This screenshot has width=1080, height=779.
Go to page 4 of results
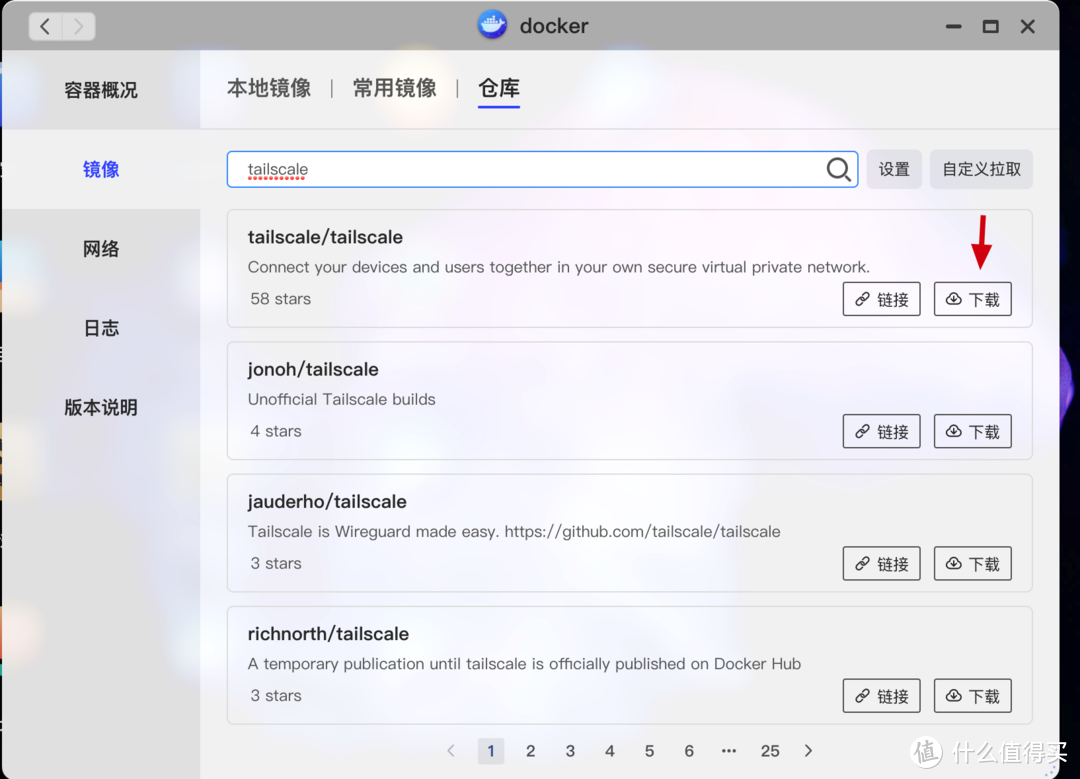point(610,751)
